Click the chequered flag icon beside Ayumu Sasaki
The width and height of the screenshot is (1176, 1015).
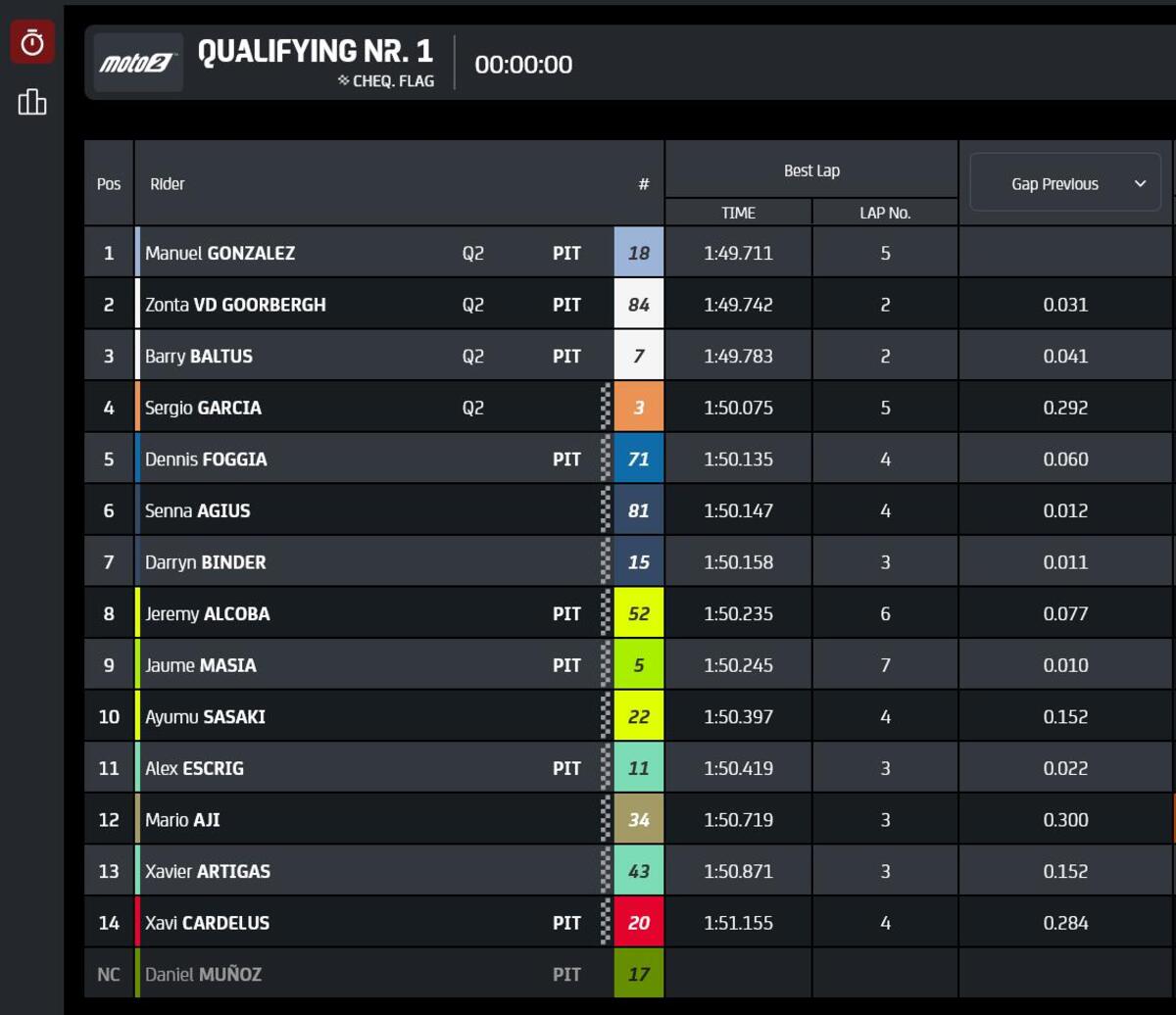click(x=605, y=717)
